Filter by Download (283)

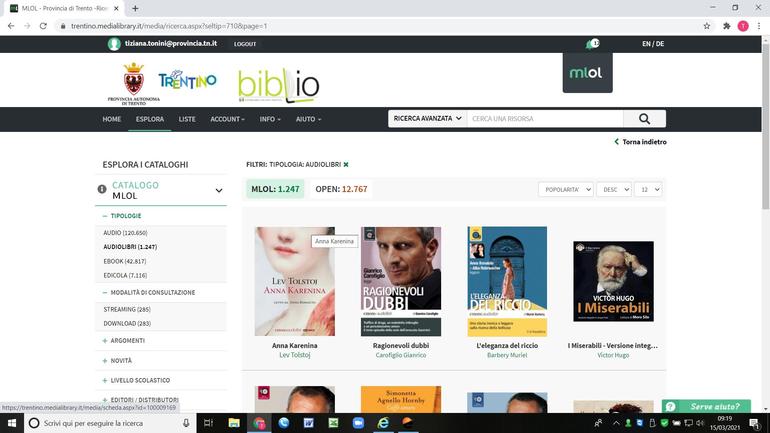point(127,324)
